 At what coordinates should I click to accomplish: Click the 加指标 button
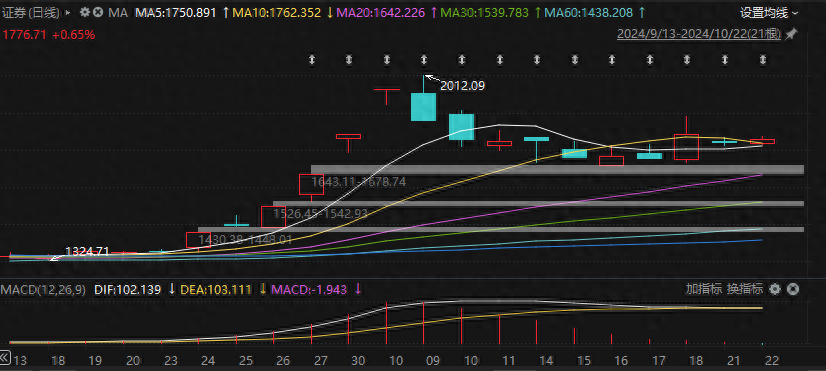(704, 289)
